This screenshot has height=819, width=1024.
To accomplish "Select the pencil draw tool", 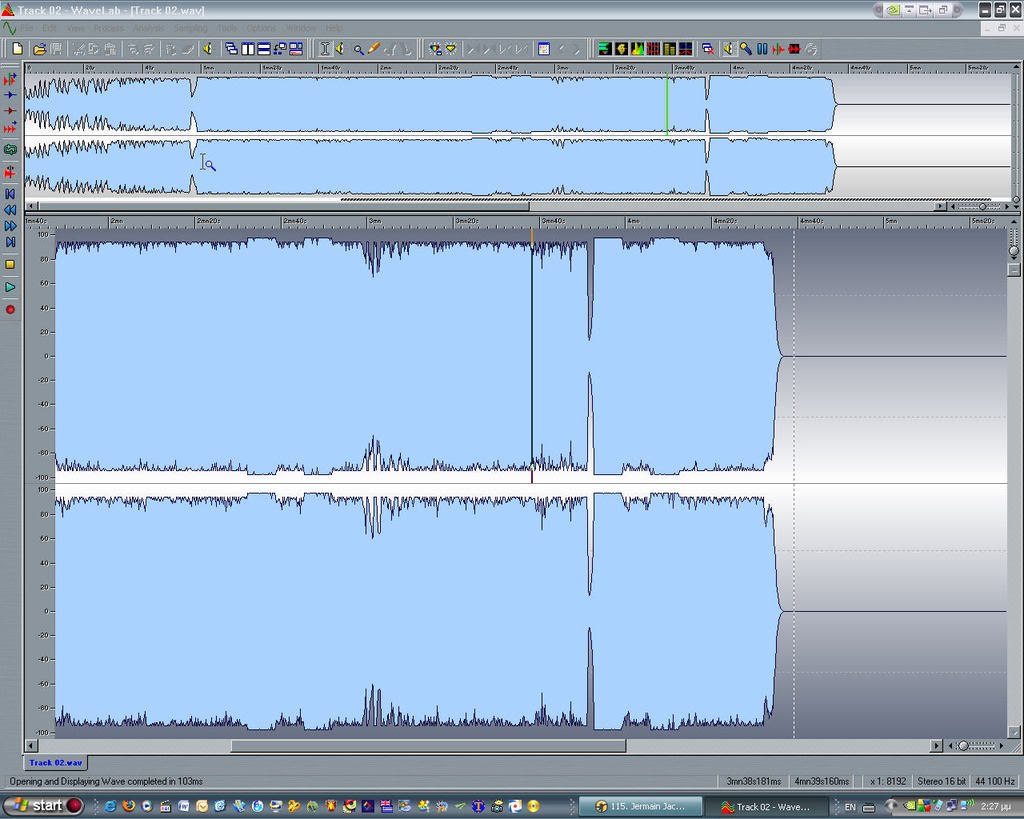I will click(374, 48).
